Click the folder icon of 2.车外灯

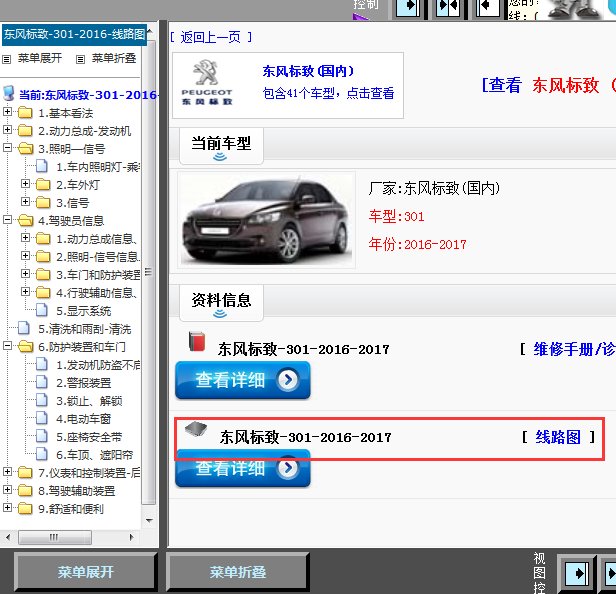(43, 185)
